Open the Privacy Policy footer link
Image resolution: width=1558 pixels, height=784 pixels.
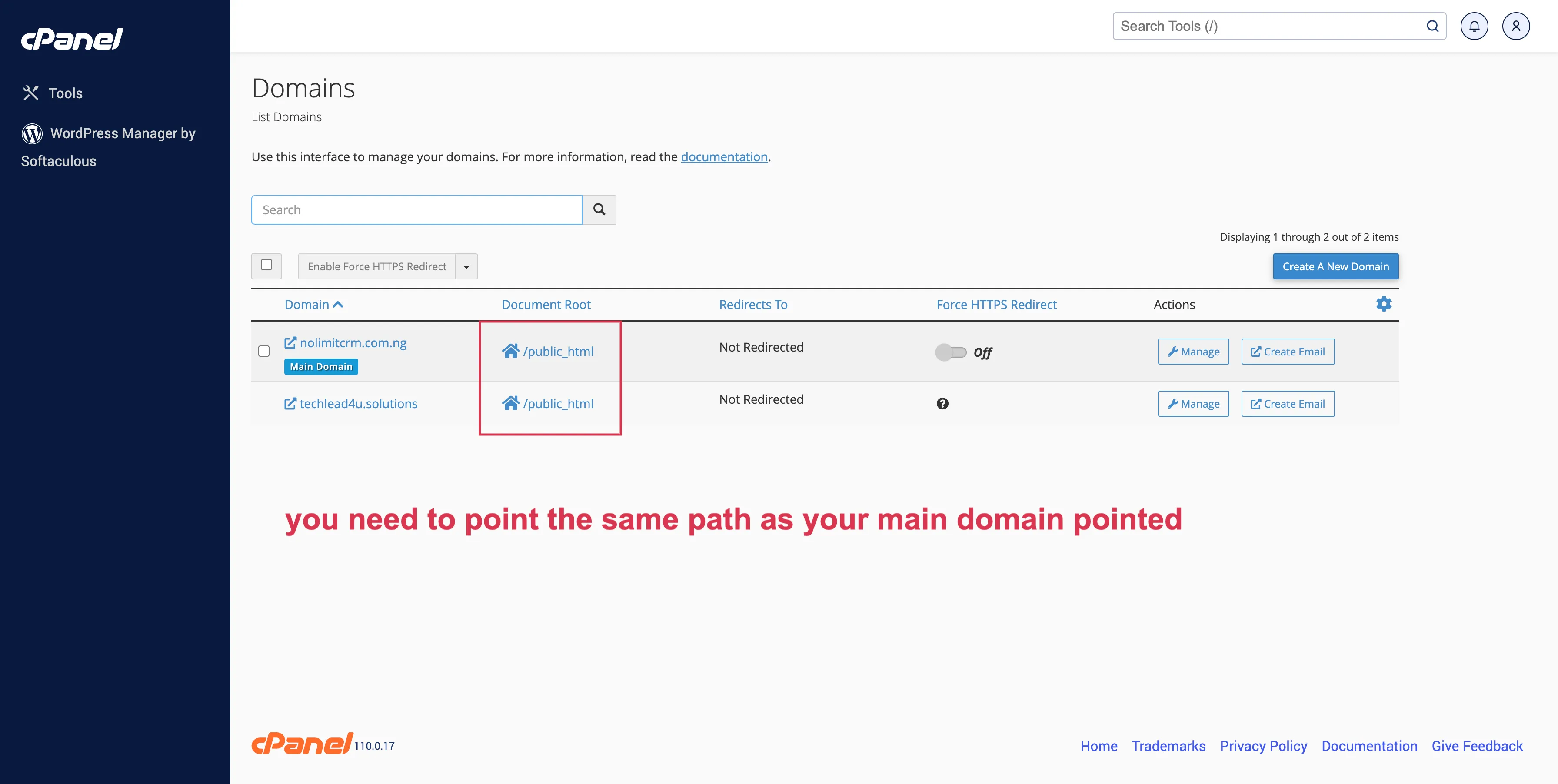coord(1263,746)
